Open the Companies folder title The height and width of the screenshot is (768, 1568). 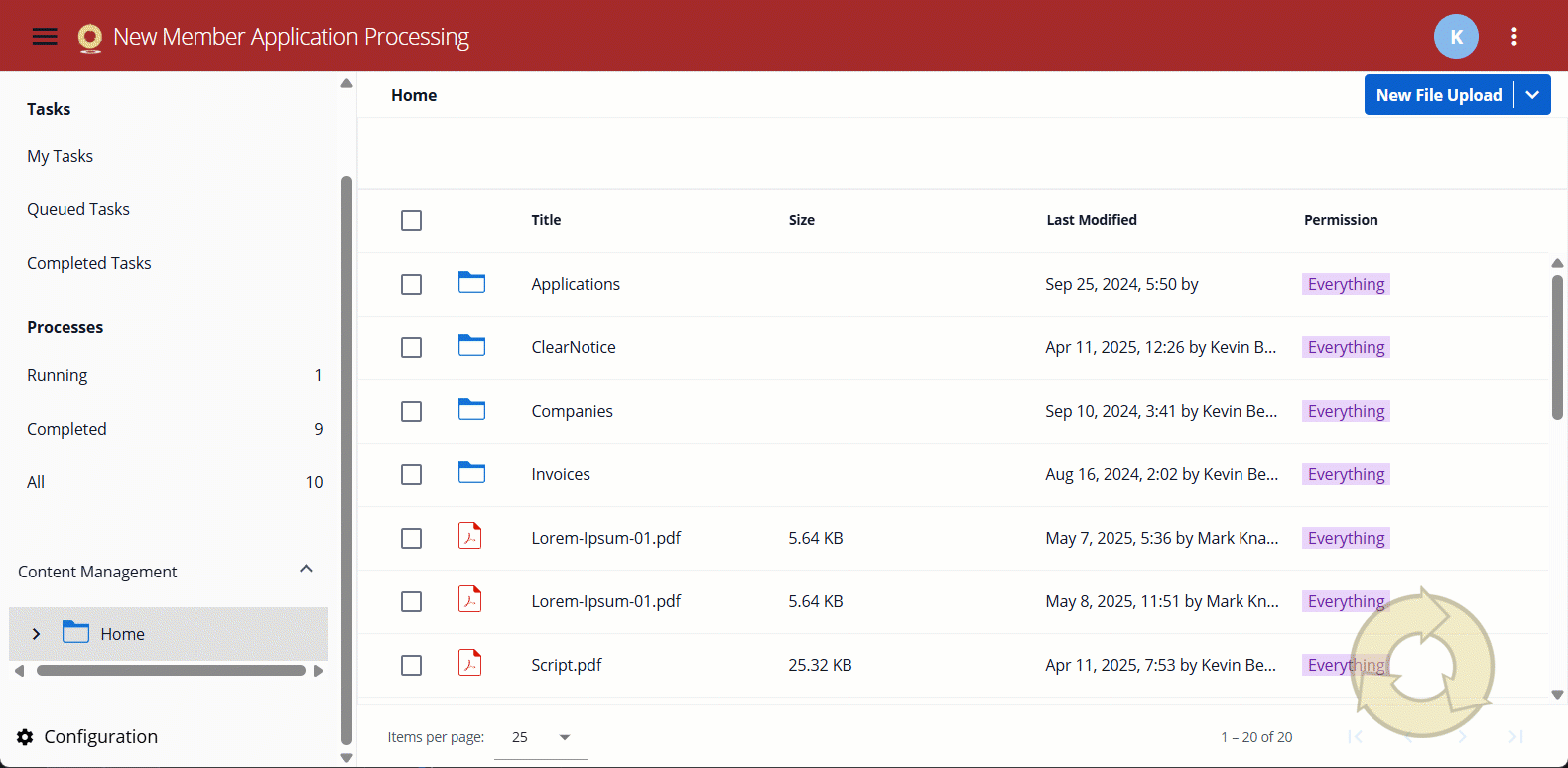pyautogui.click(x=572, y=411)
